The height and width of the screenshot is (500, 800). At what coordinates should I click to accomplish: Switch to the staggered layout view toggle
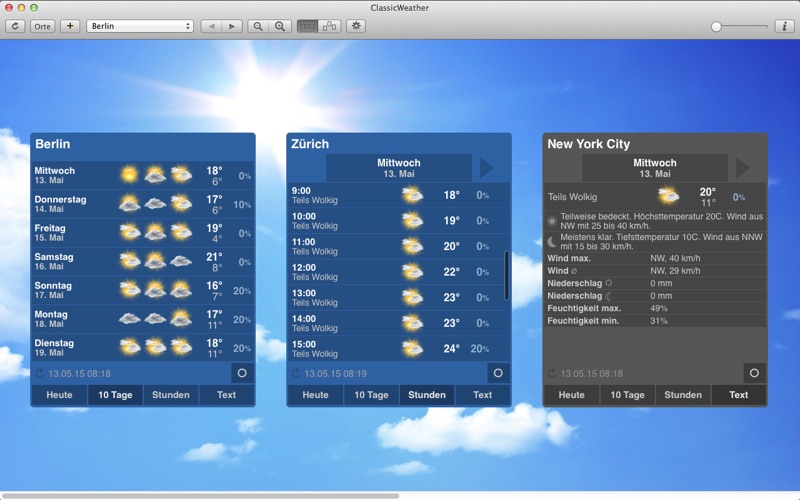click(330, 26)
